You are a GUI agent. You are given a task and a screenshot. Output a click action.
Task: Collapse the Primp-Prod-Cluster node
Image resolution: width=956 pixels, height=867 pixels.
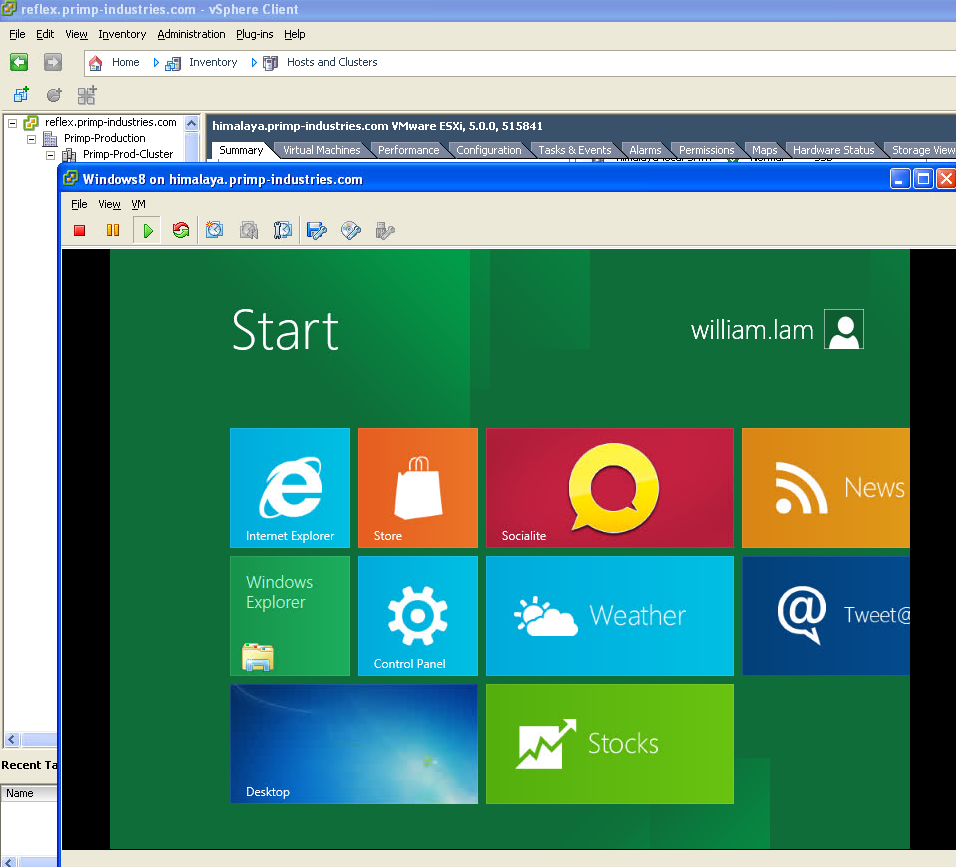coord(51,155)
